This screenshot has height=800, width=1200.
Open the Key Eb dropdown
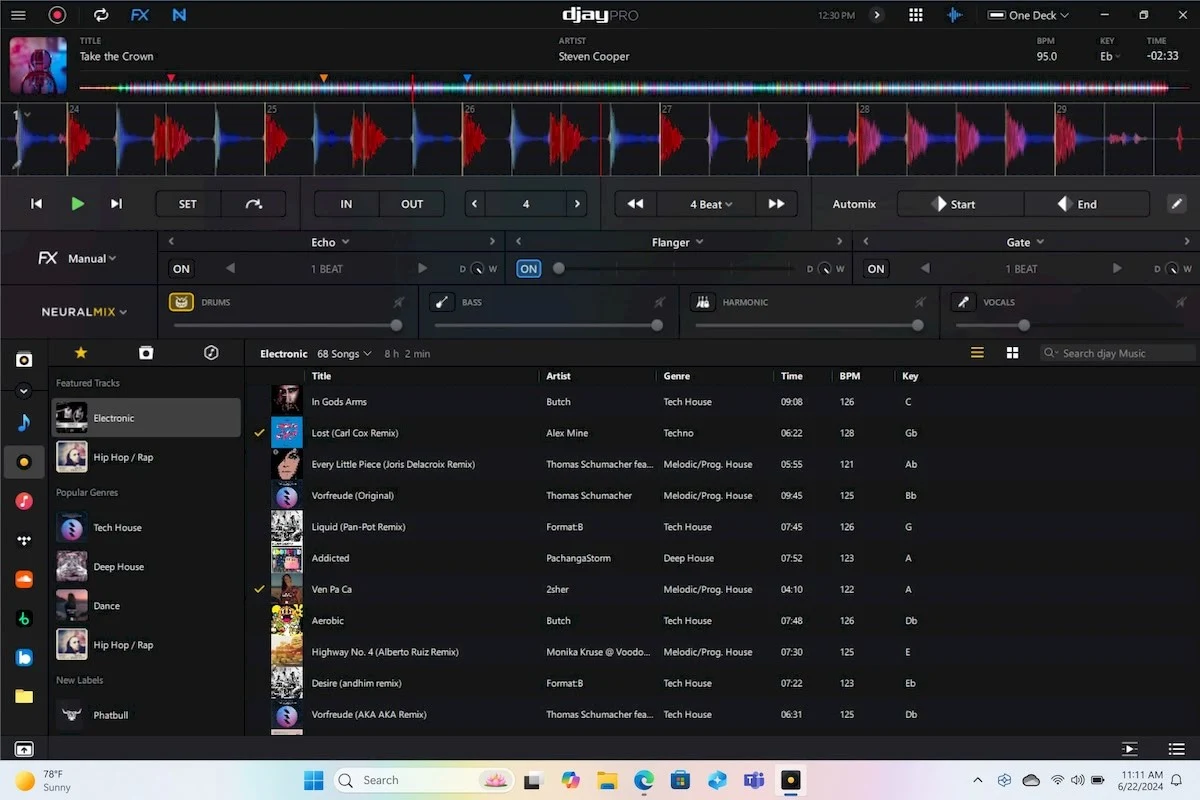tap(1110, 57)
